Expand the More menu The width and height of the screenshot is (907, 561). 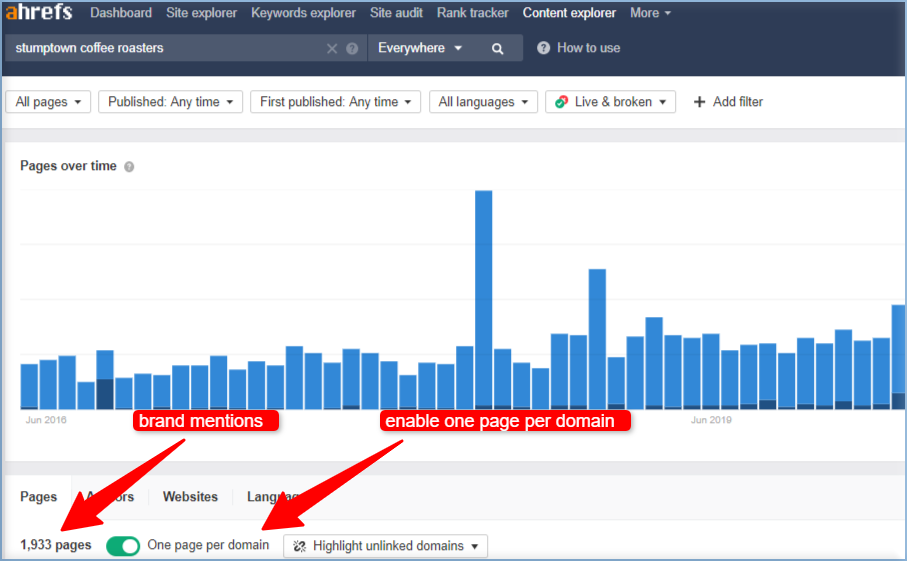[650, 13]
